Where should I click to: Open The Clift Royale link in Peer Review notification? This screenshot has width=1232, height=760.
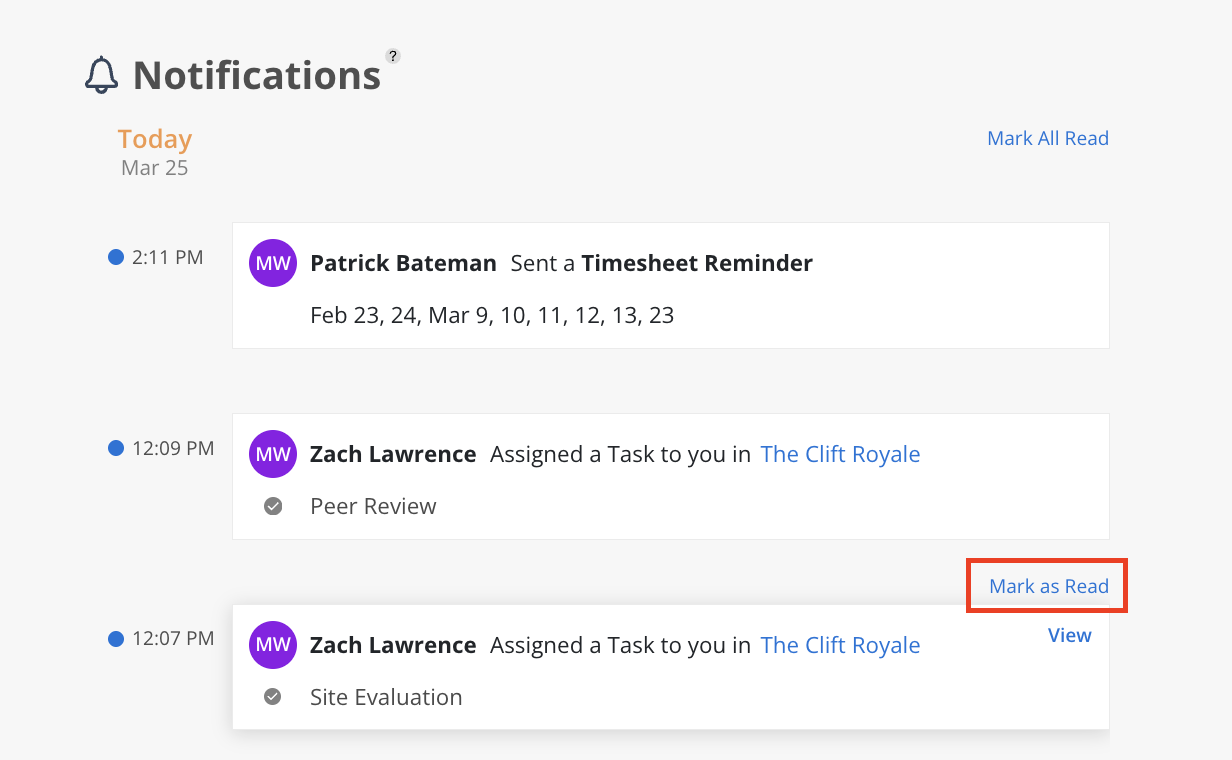840,454
